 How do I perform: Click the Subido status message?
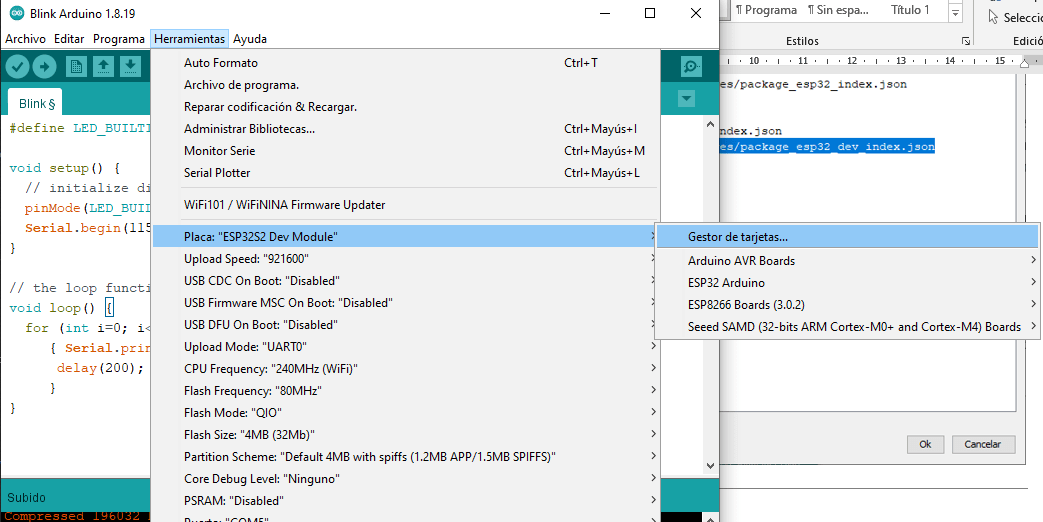click(27, 498)
